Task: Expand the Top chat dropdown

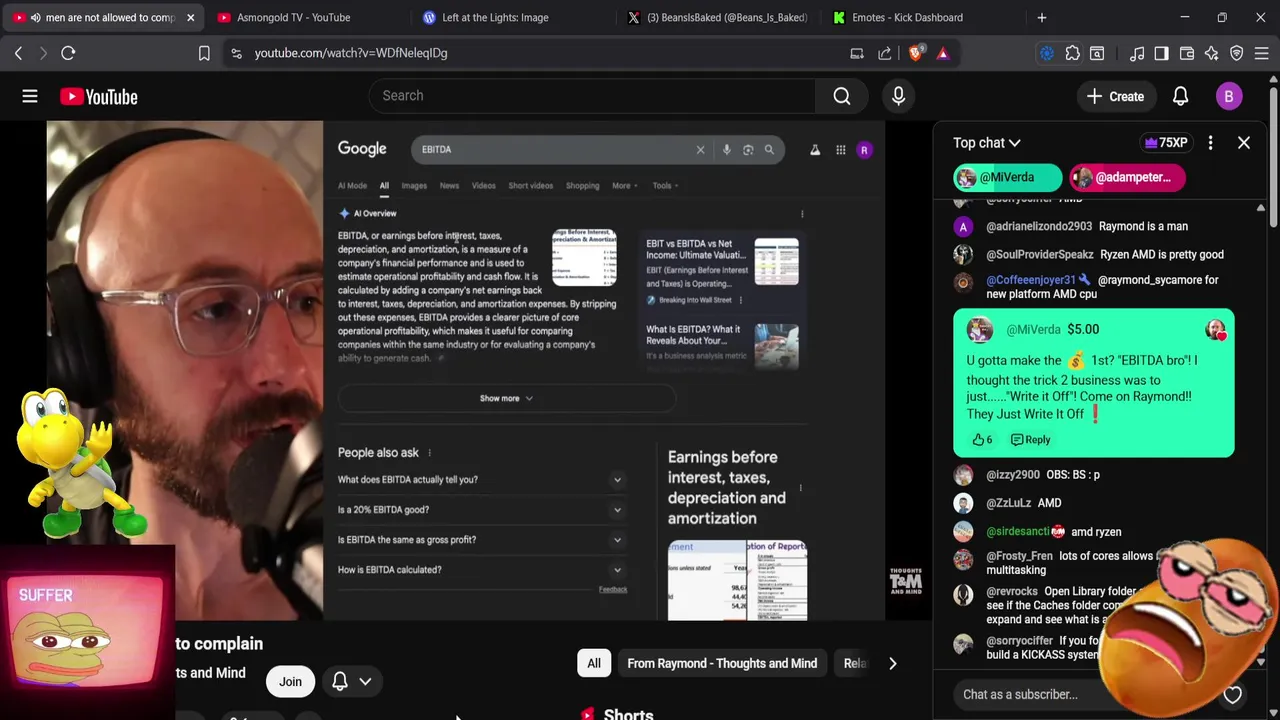Action: (x=986, y=143)
